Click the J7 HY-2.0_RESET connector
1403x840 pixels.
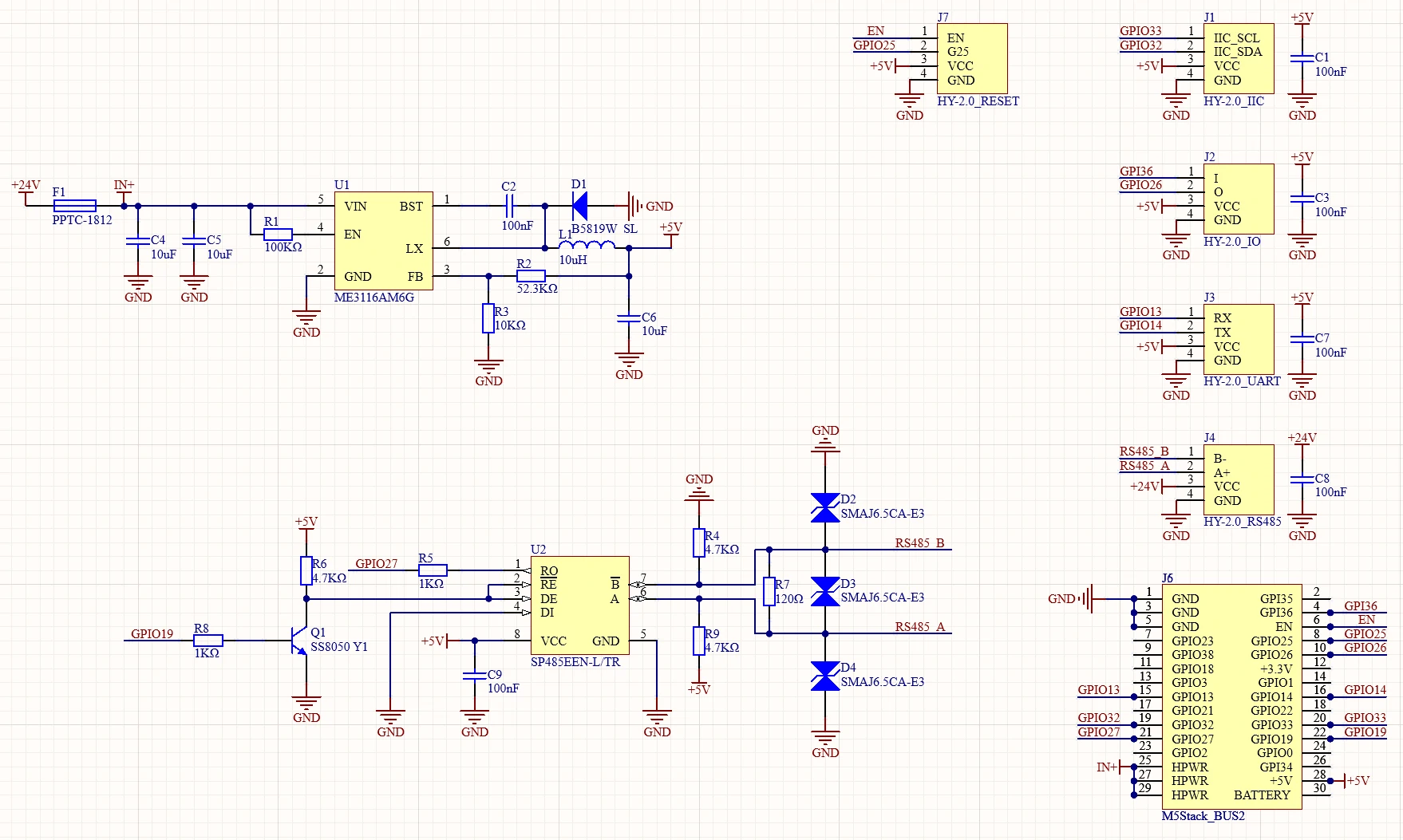(971, 58)
